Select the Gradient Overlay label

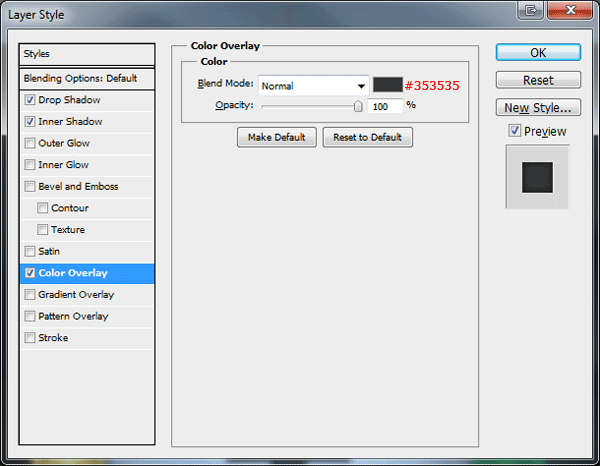tap(76, 295)
